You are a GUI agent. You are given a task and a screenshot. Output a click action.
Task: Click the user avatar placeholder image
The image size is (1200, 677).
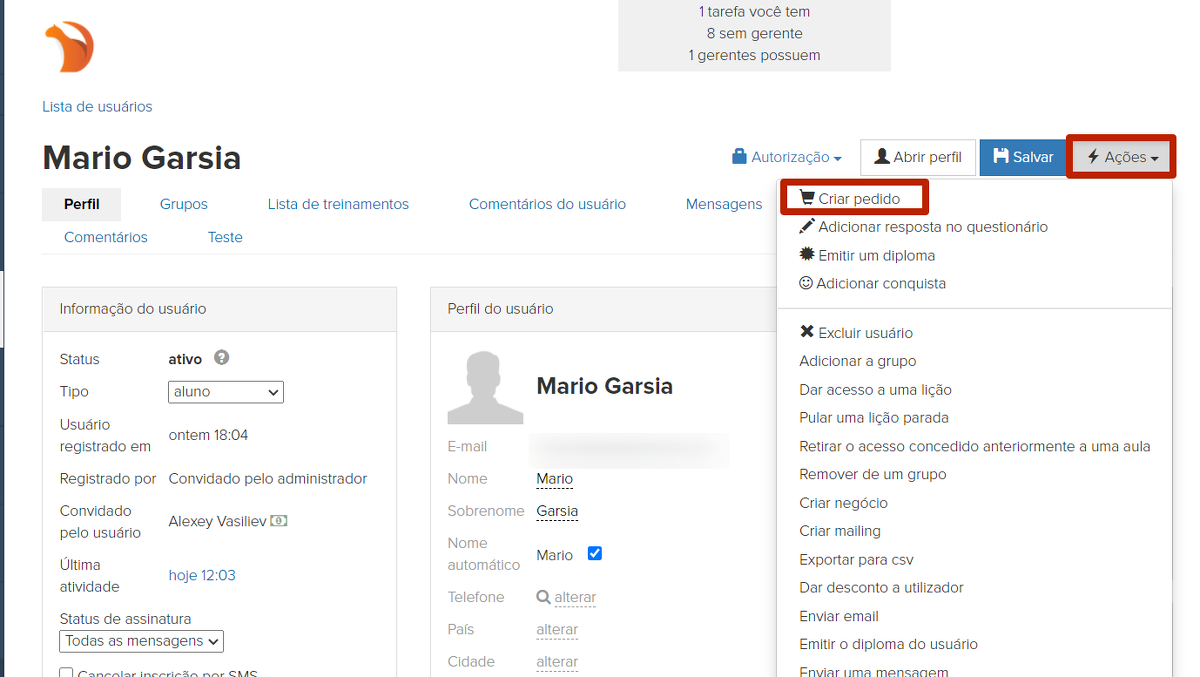pos(485,388)
